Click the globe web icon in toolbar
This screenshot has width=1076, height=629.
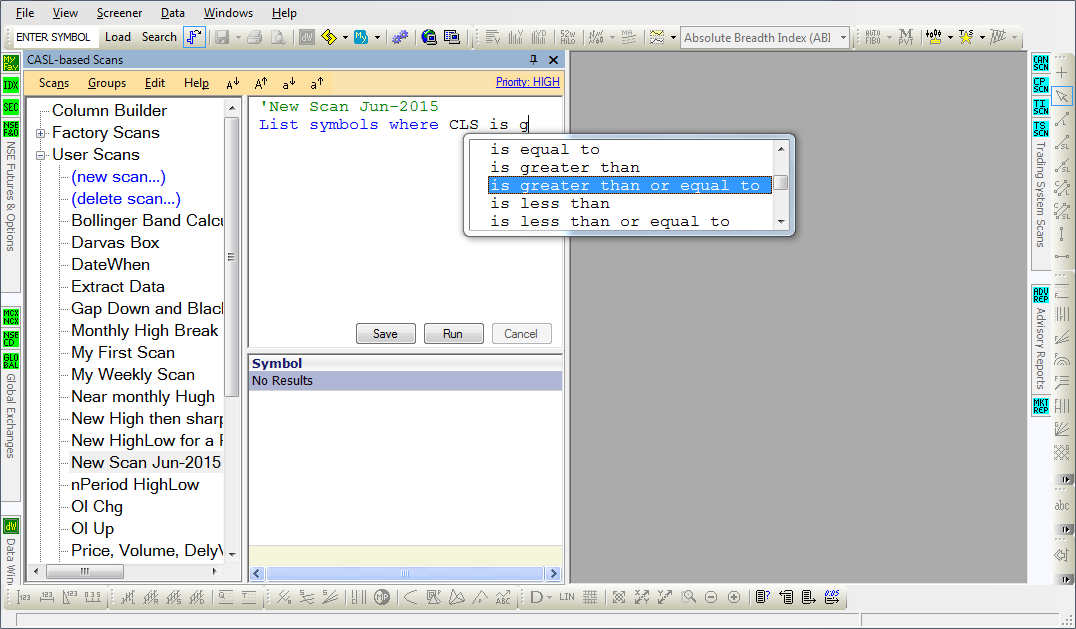[x=429, y=37]
